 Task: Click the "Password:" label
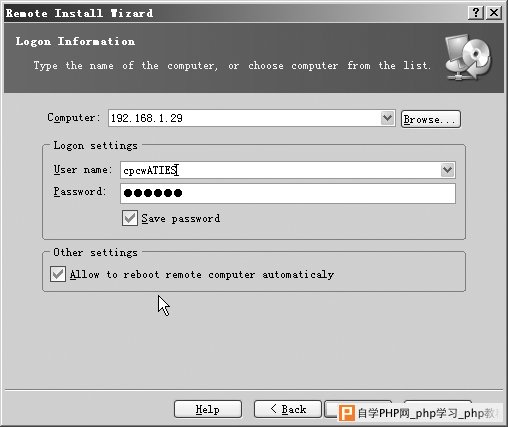(x=80, y=192)
